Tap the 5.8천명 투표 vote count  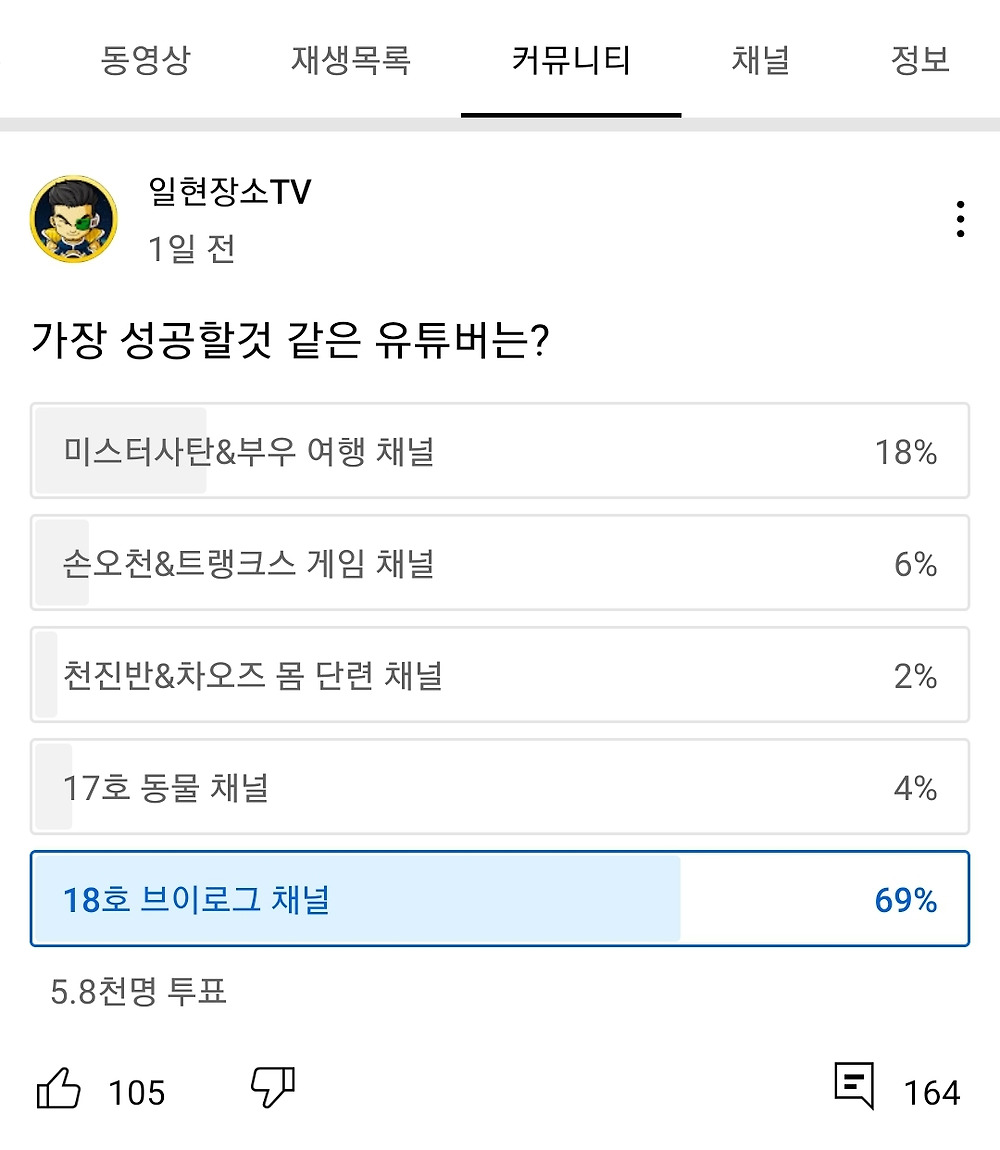[139, 991]
